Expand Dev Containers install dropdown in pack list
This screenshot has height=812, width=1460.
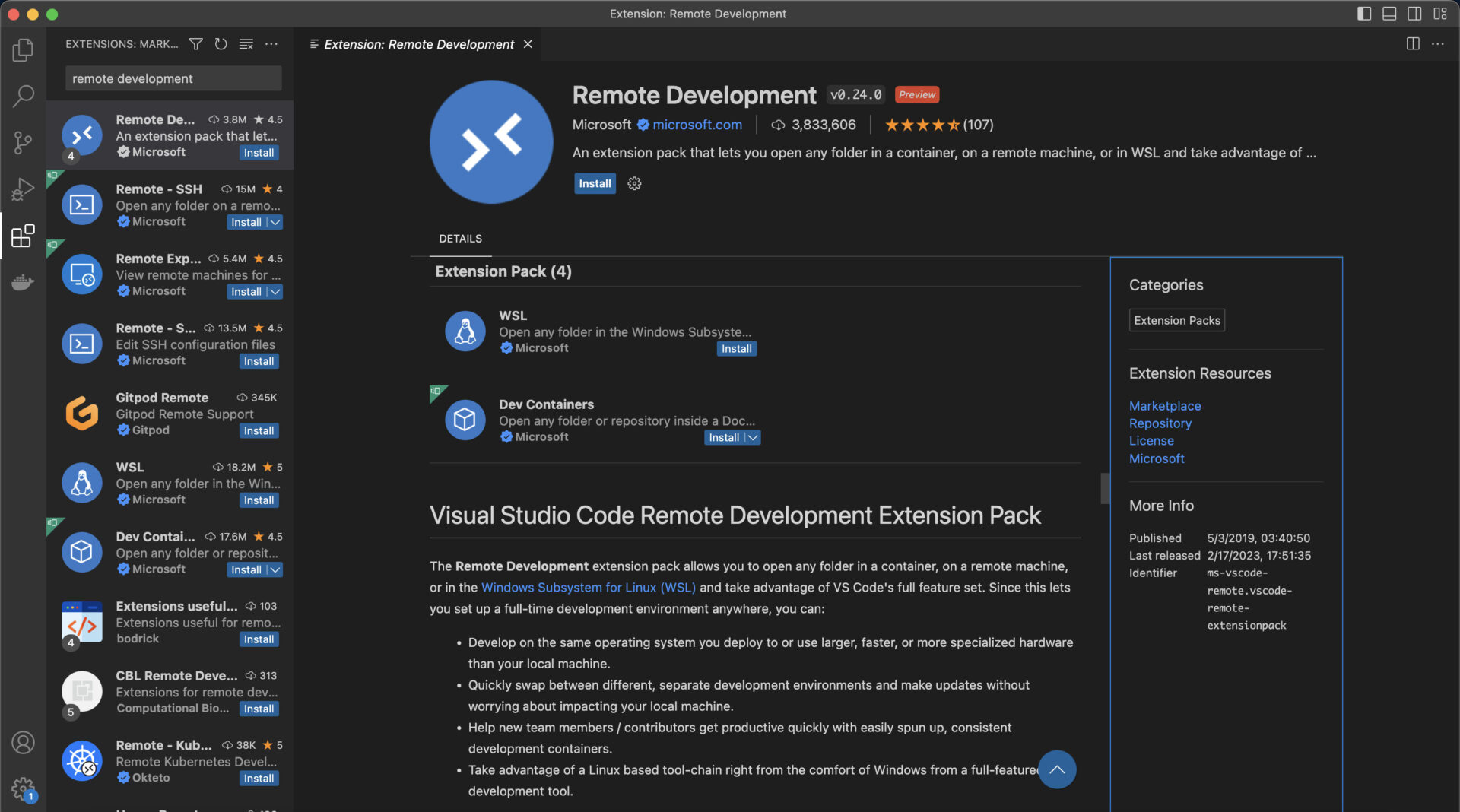[x=752, y=438]
